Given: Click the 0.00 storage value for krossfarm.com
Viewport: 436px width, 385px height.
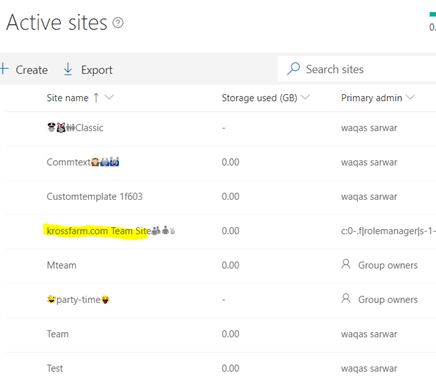Looking at the screenshot, I should (230, 231).
